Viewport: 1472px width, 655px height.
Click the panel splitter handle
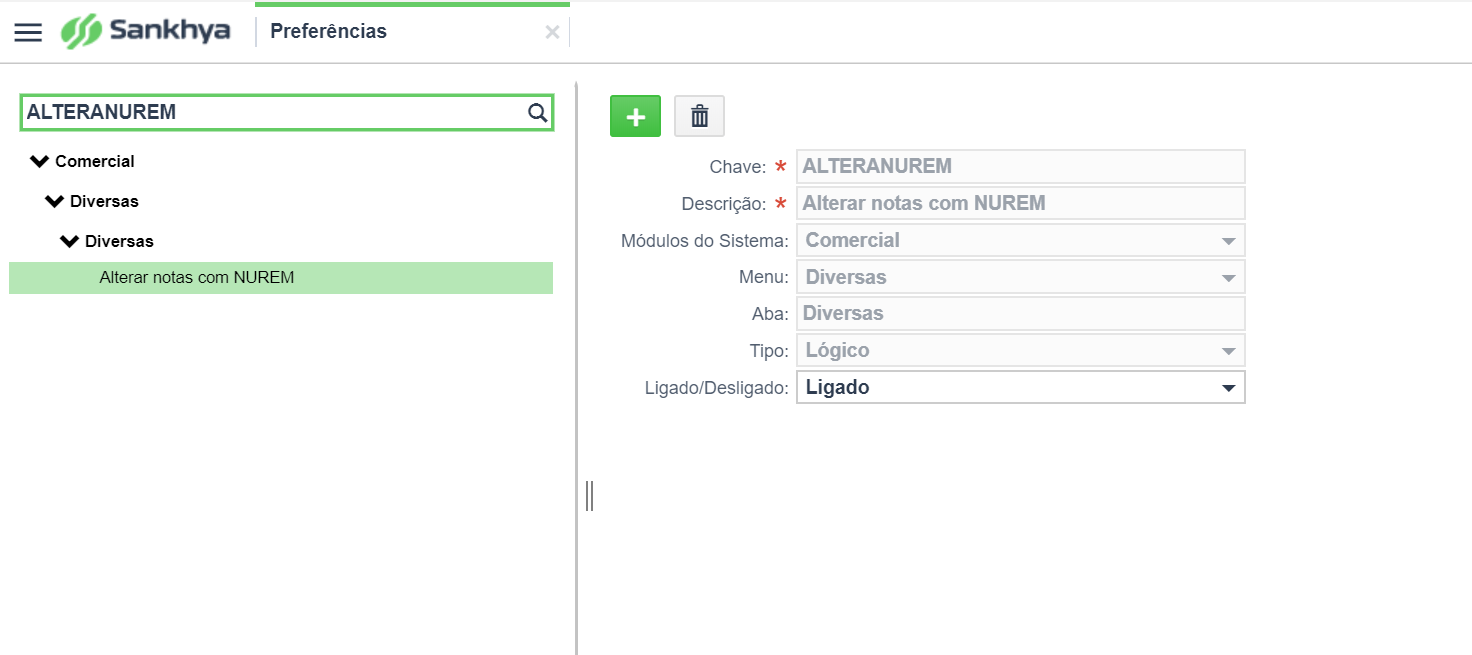click(x=589, y=495)
